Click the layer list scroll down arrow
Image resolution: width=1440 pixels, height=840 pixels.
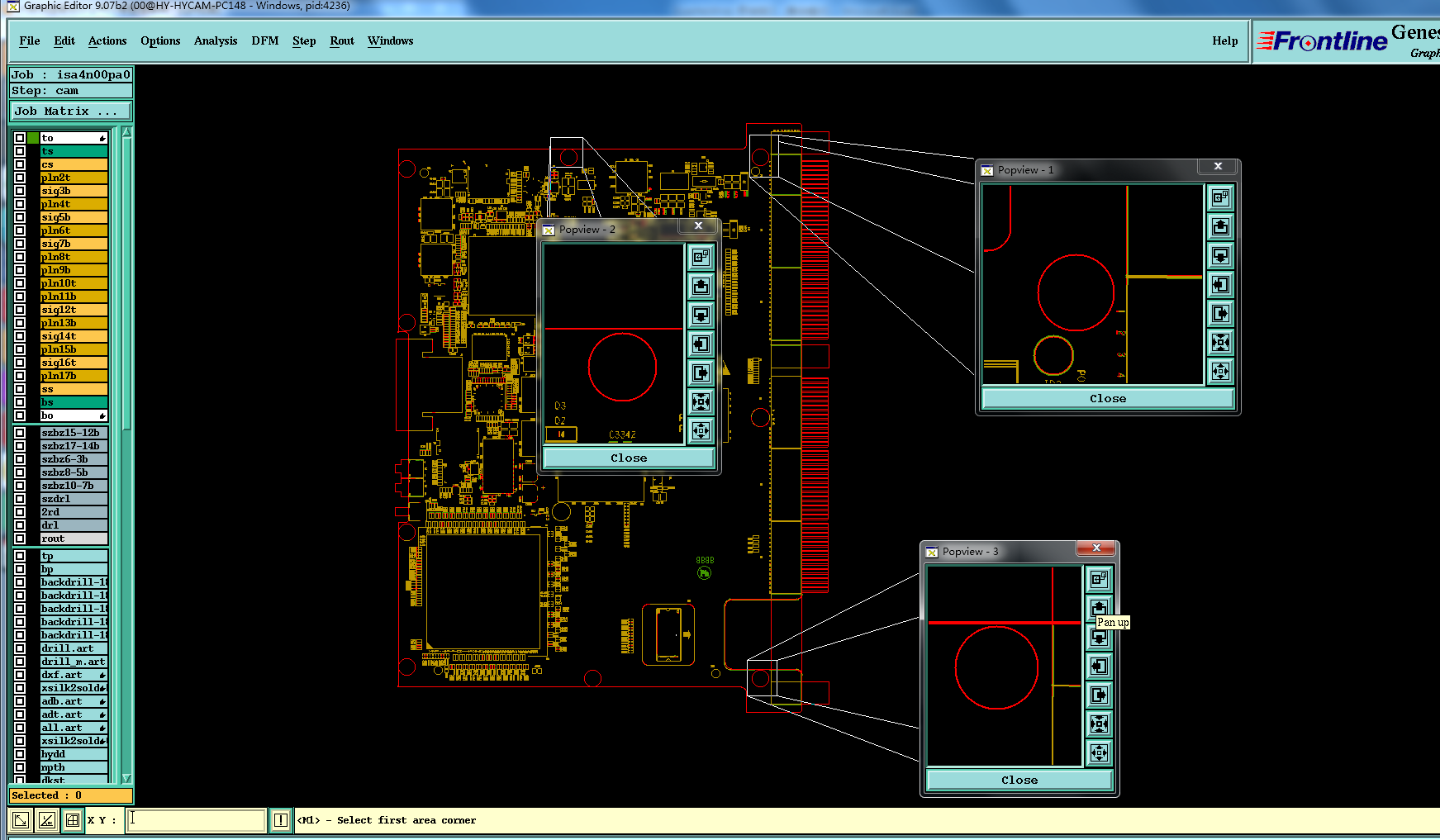126,778
